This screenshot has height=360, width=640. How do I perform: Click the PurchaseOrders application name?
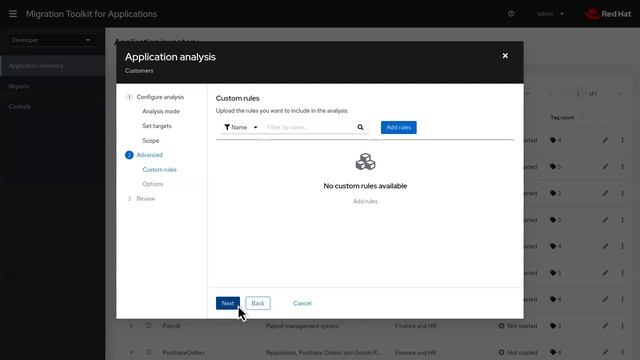click(184, 352)
